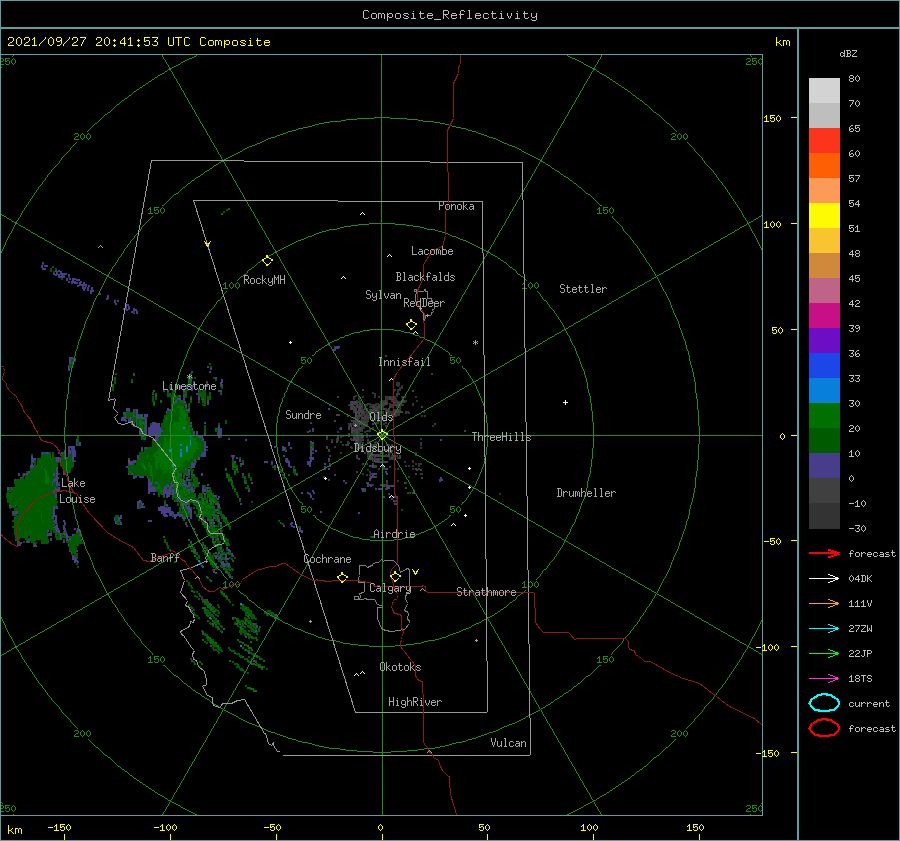The image size is (900, 841).
Task: Click the HighRiver city label
Action: pos(415,702)
